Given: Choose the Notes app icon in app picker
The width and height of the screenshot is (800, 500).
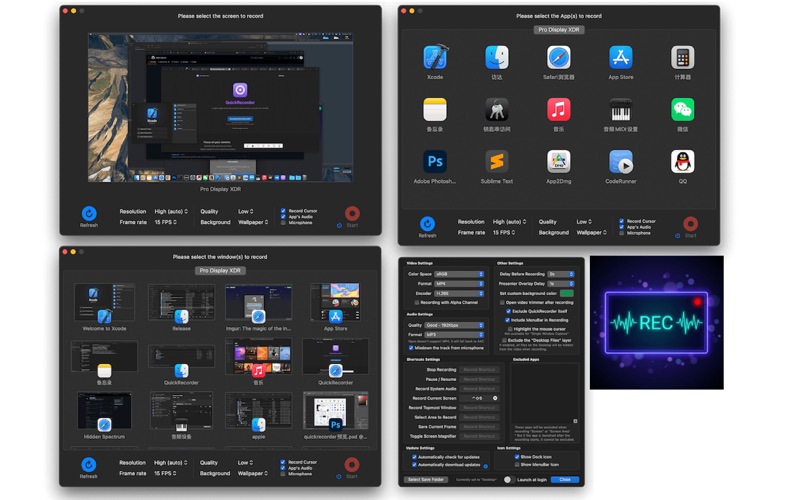Looking at the screenshot, I should pyautogui.click(x=435, y=109).
